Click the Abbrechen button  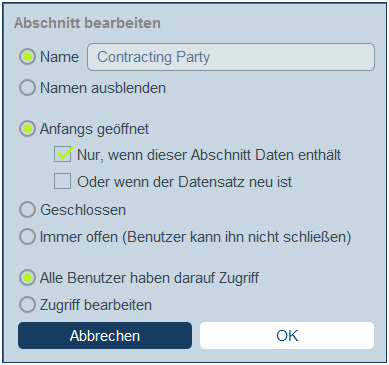click(105, 335)
